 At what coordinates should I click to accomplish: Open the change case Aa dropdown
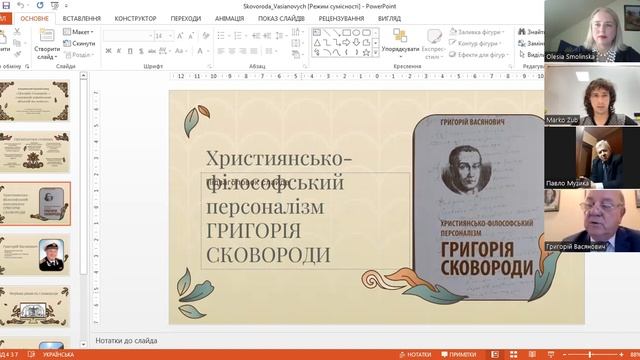coord(180,51)
